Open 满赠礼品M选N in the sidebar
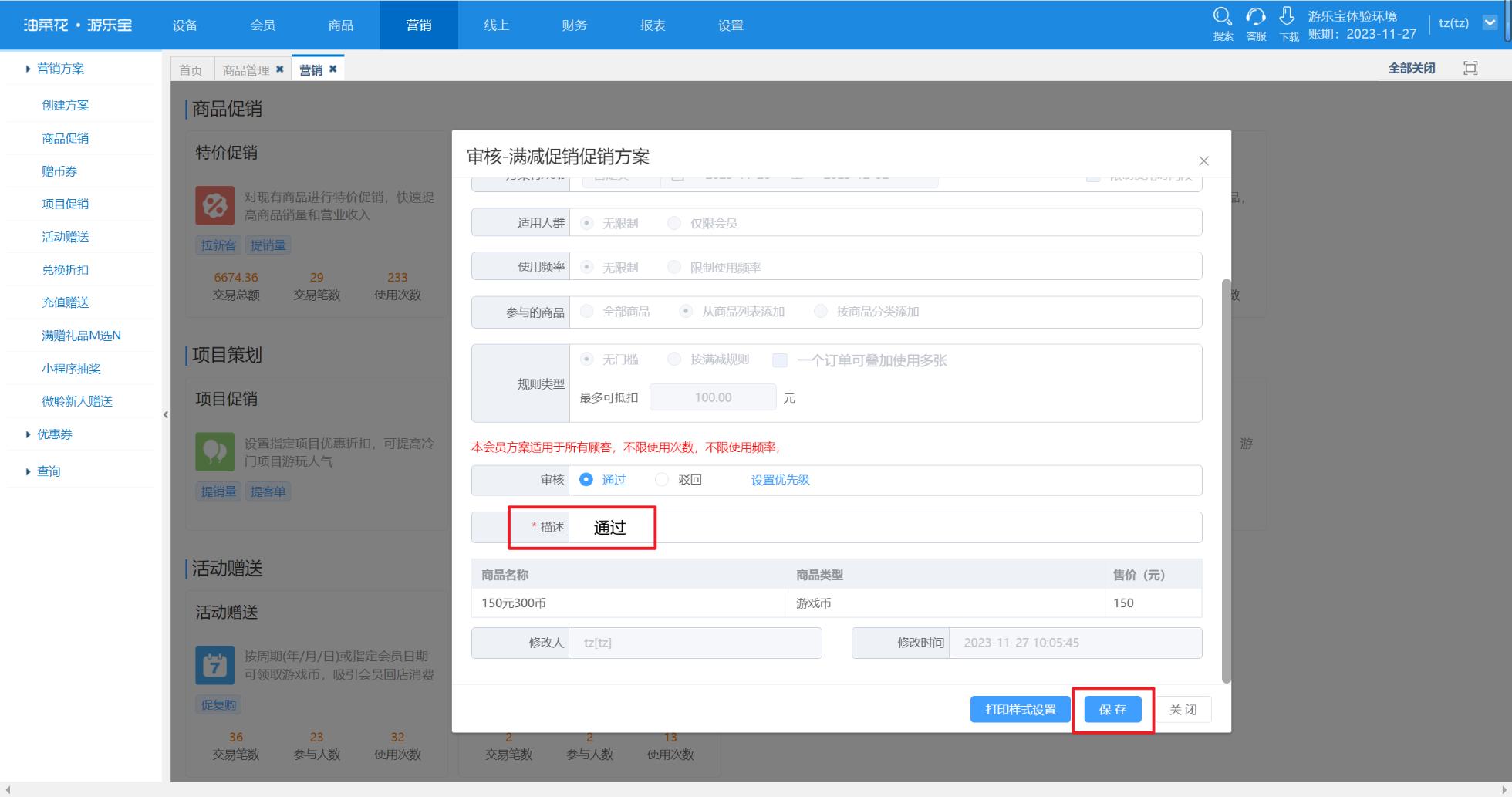This screenshot has width=1512, height=797. point(81,336)
